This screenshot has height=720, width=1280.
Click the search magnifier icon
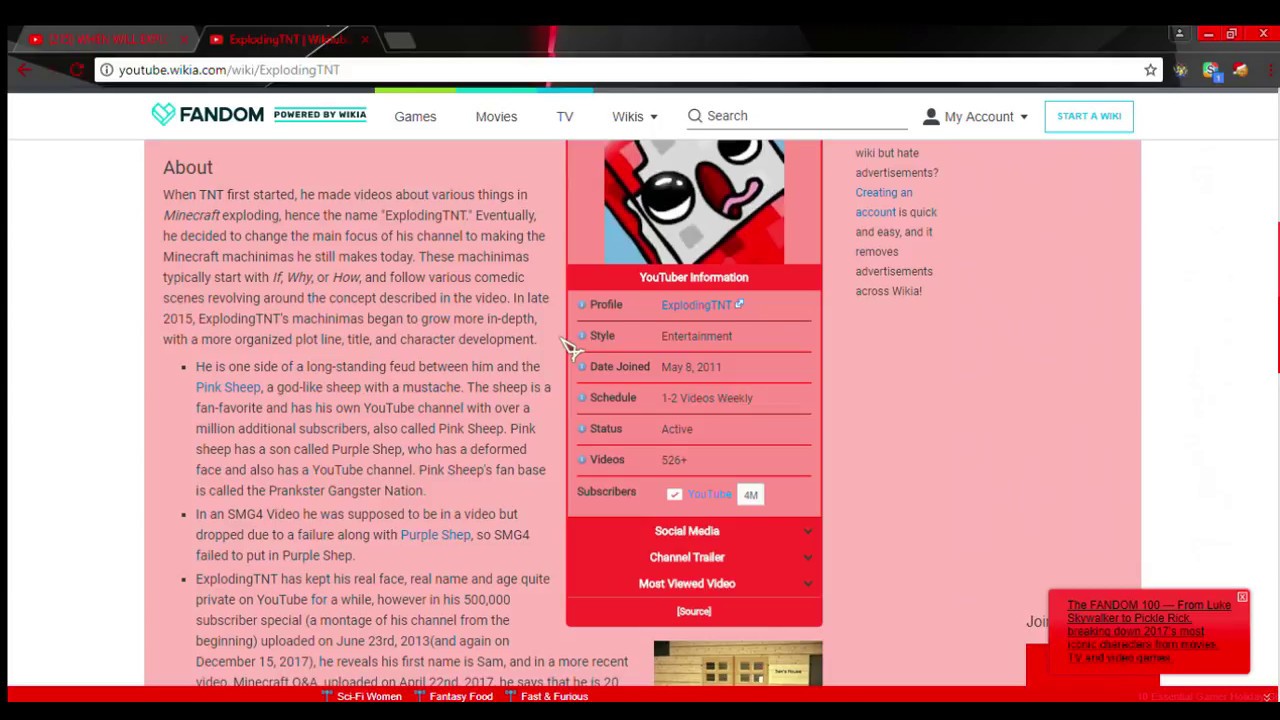(695, 116)
